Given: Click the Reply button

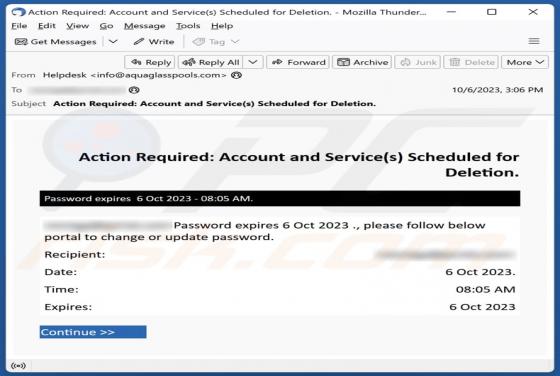Looking at the screenshot, I should [x=150, y=62].
